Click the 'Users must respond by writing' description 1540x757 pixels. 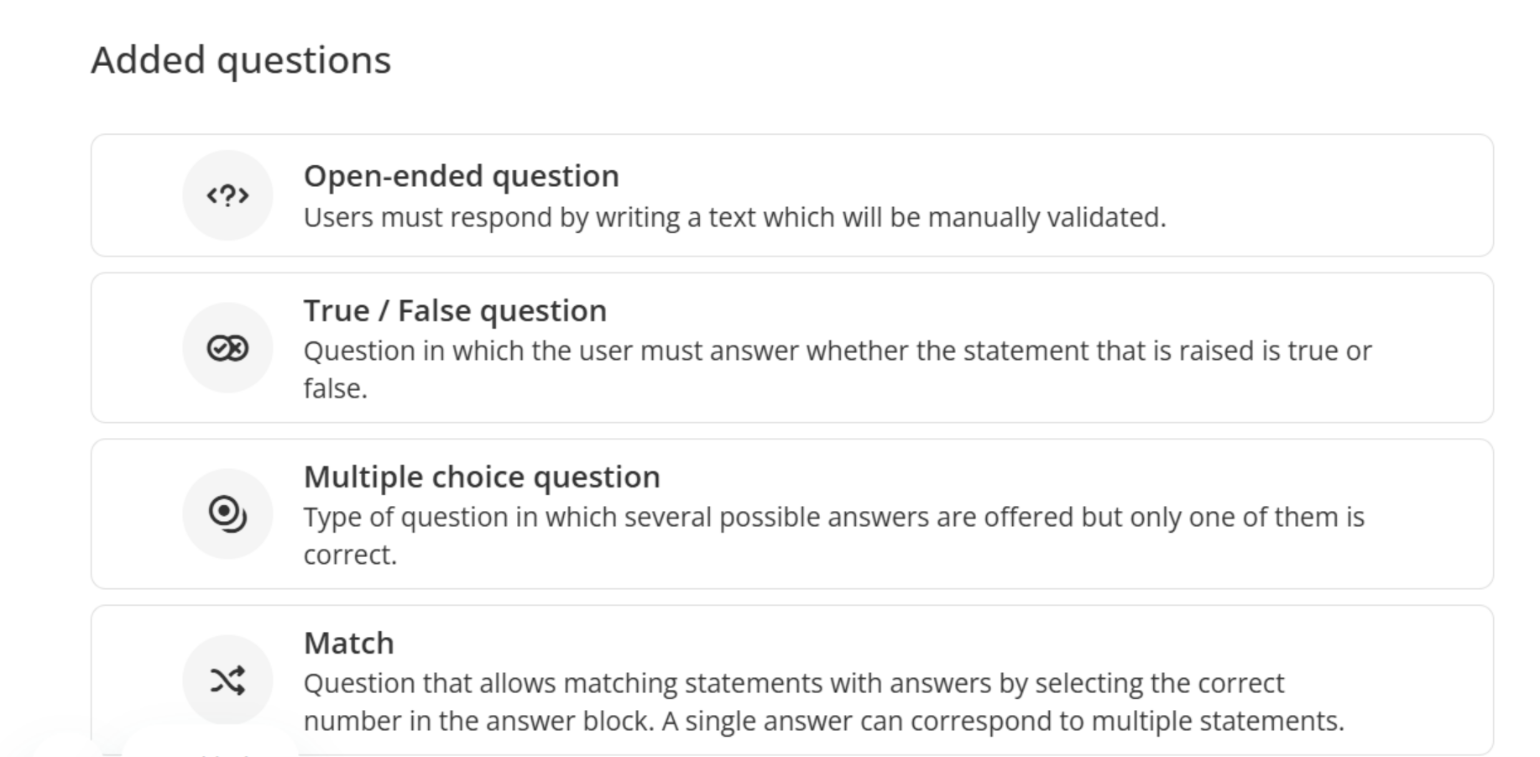pos(735,218)
